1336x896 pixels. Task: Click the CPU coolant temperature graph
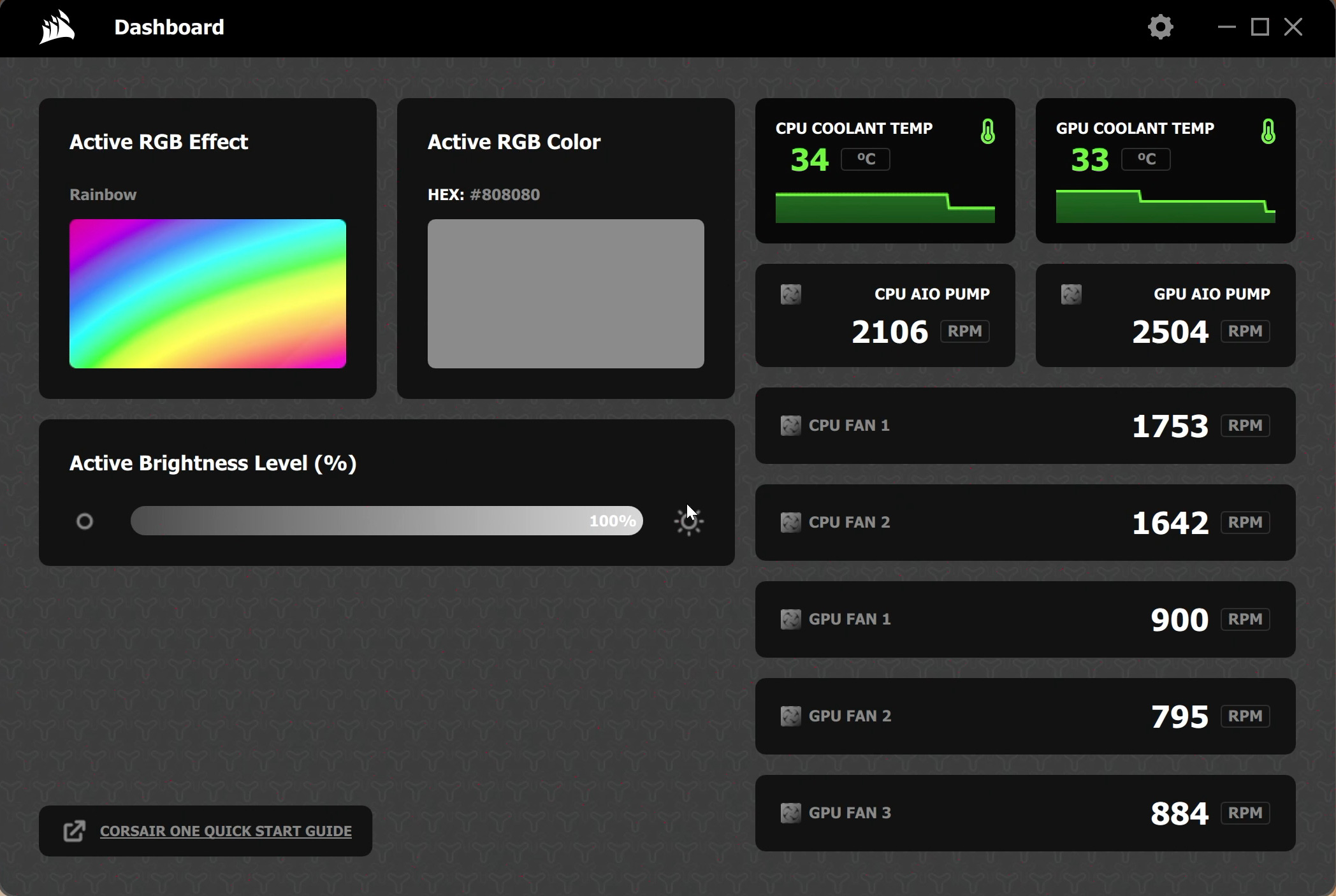pyautogui.click(x=885, y=208)
